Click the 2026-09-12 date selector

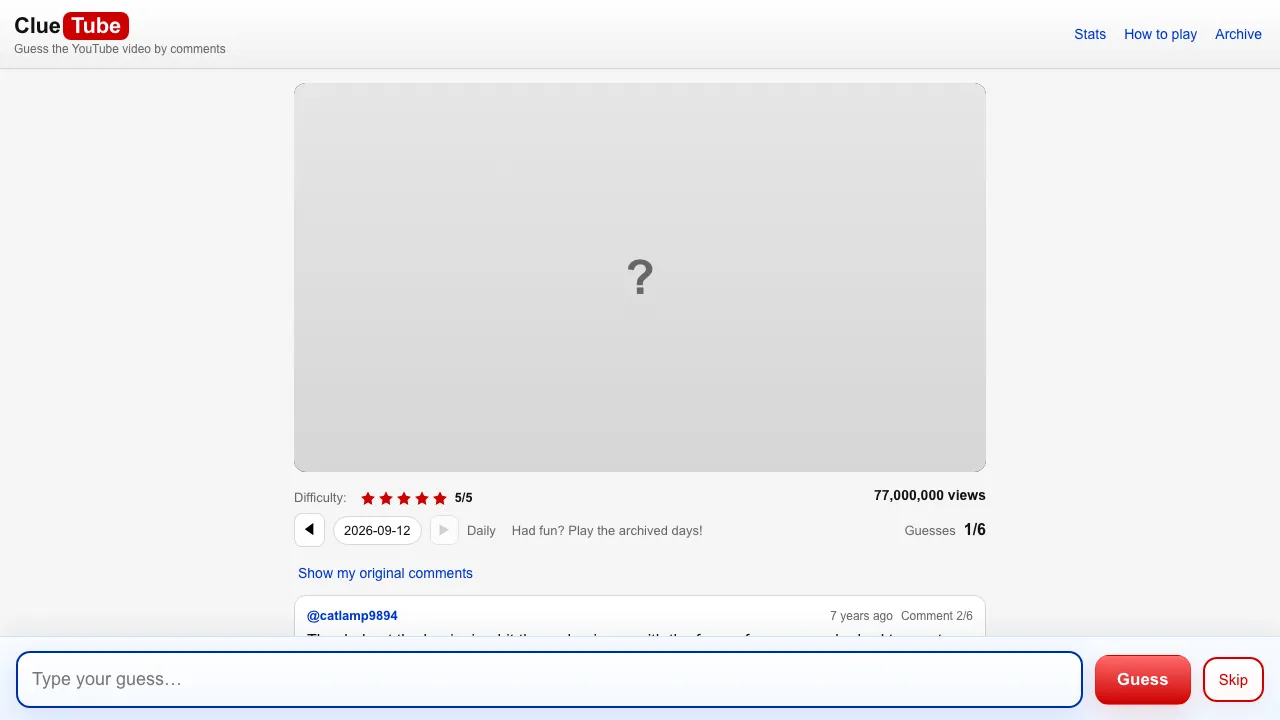(x=377, y=530)
